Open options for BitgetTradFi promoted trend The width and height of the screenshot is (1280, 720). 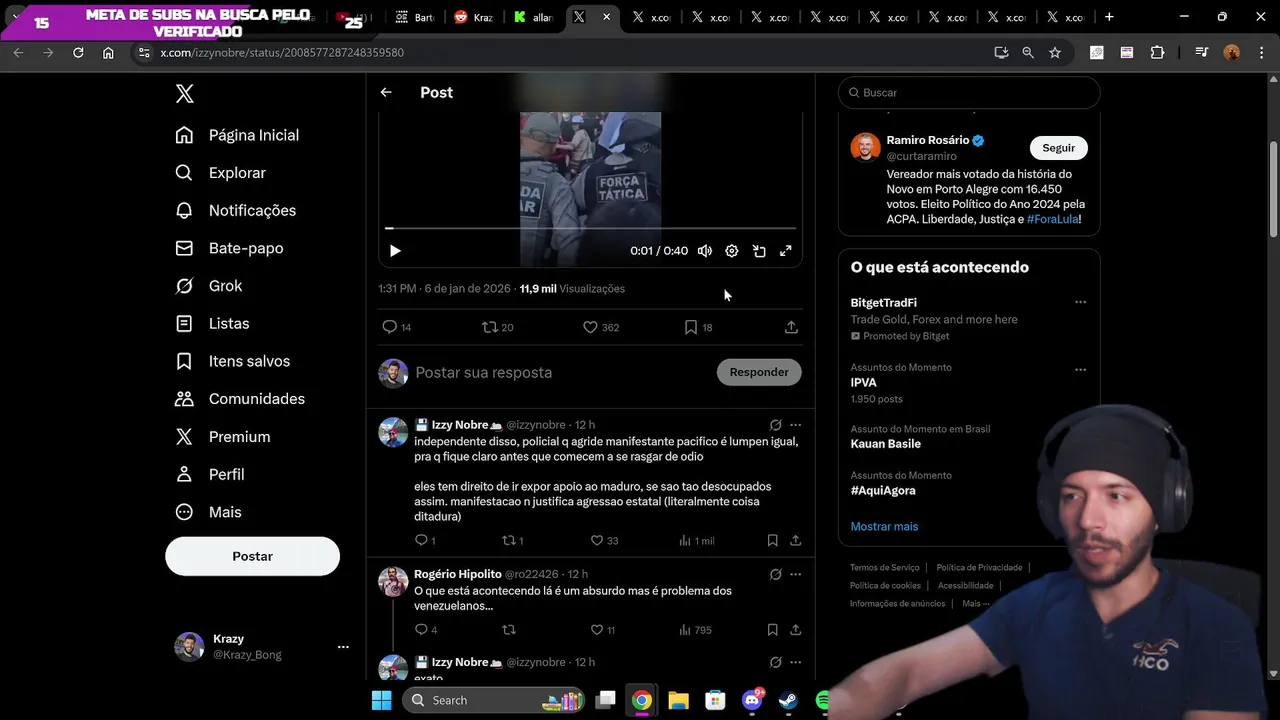[1080, 302]
